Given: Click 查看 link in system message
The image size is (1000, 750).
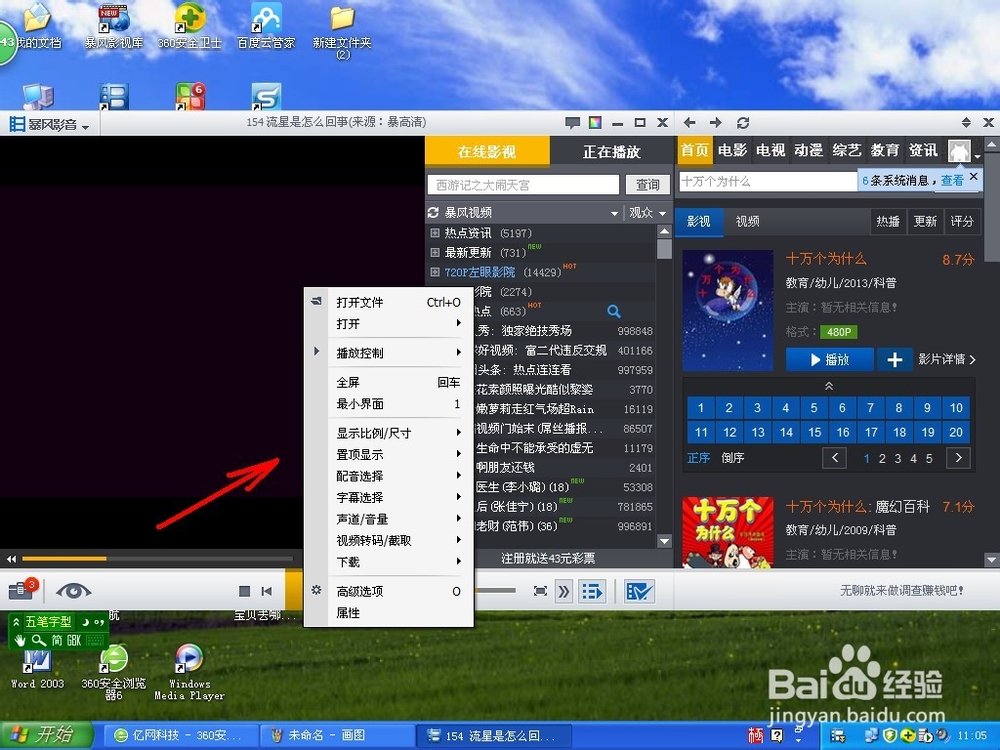Looking at the screenshot, I should click(x=952, y=180).
